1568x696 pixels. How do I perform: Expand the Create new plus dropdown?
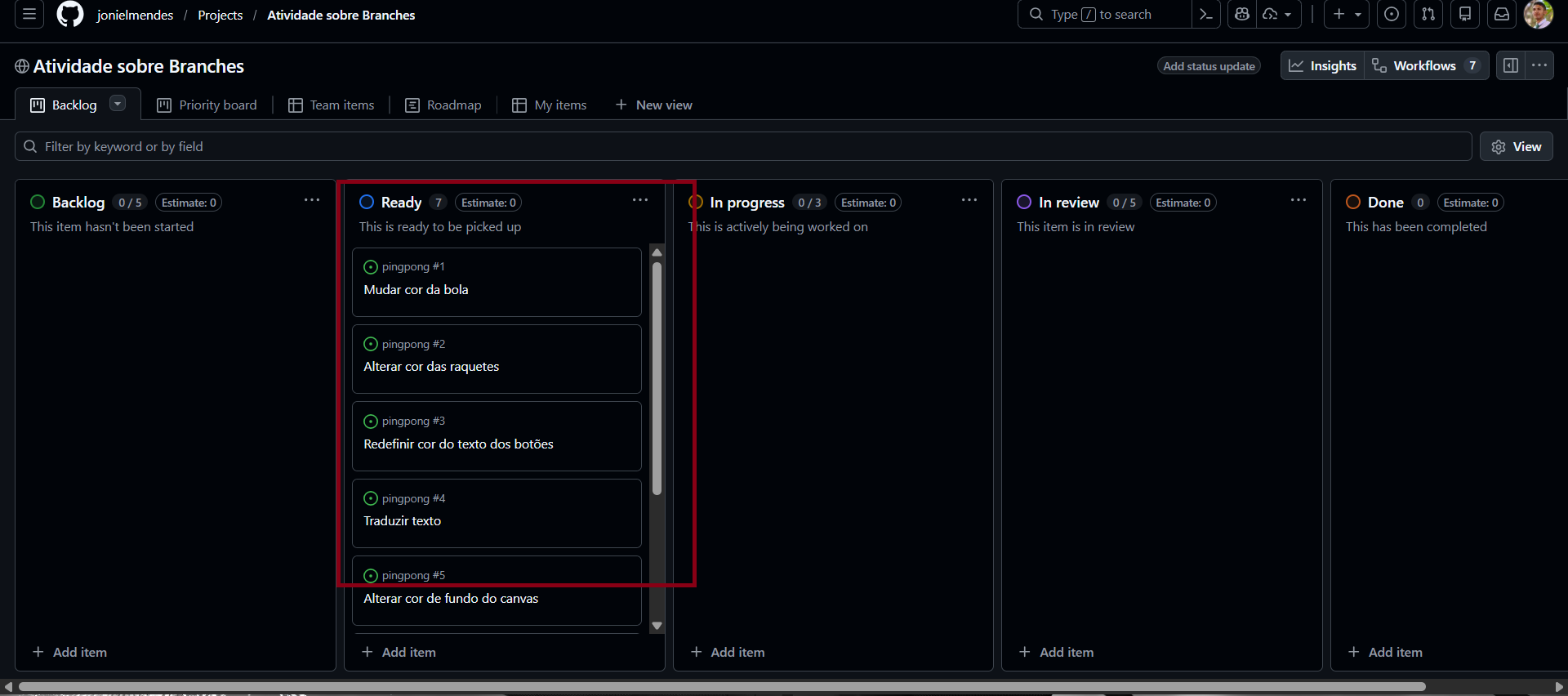(x=1347, y=15)
